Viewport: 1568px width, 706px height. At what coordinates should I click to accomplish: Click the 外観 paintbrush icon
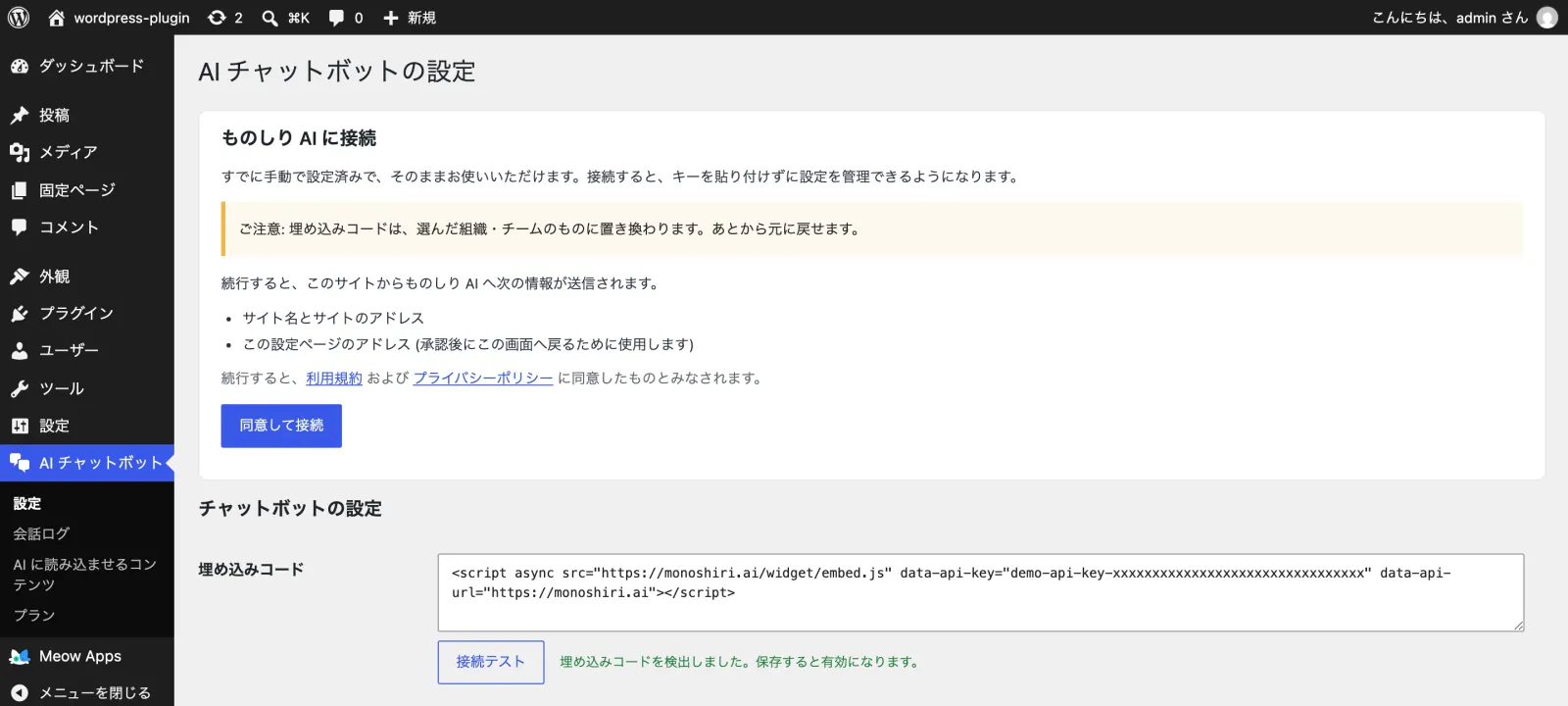[20, 277]
